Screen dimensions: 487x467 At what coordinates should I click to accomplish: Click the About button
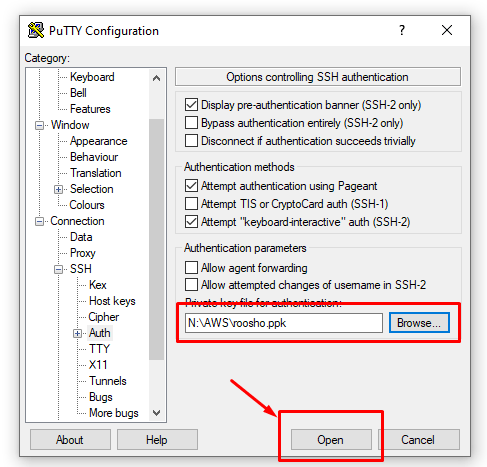tap(70, 440)
